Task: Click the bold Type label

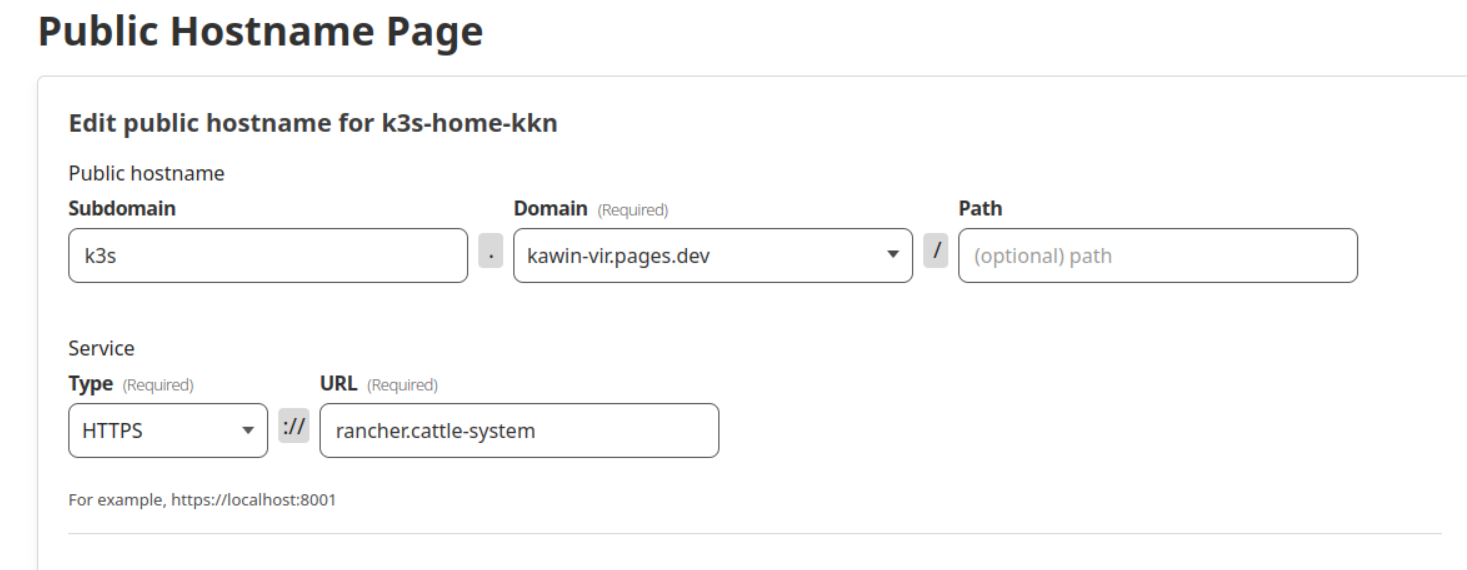Action: [90, 384]
